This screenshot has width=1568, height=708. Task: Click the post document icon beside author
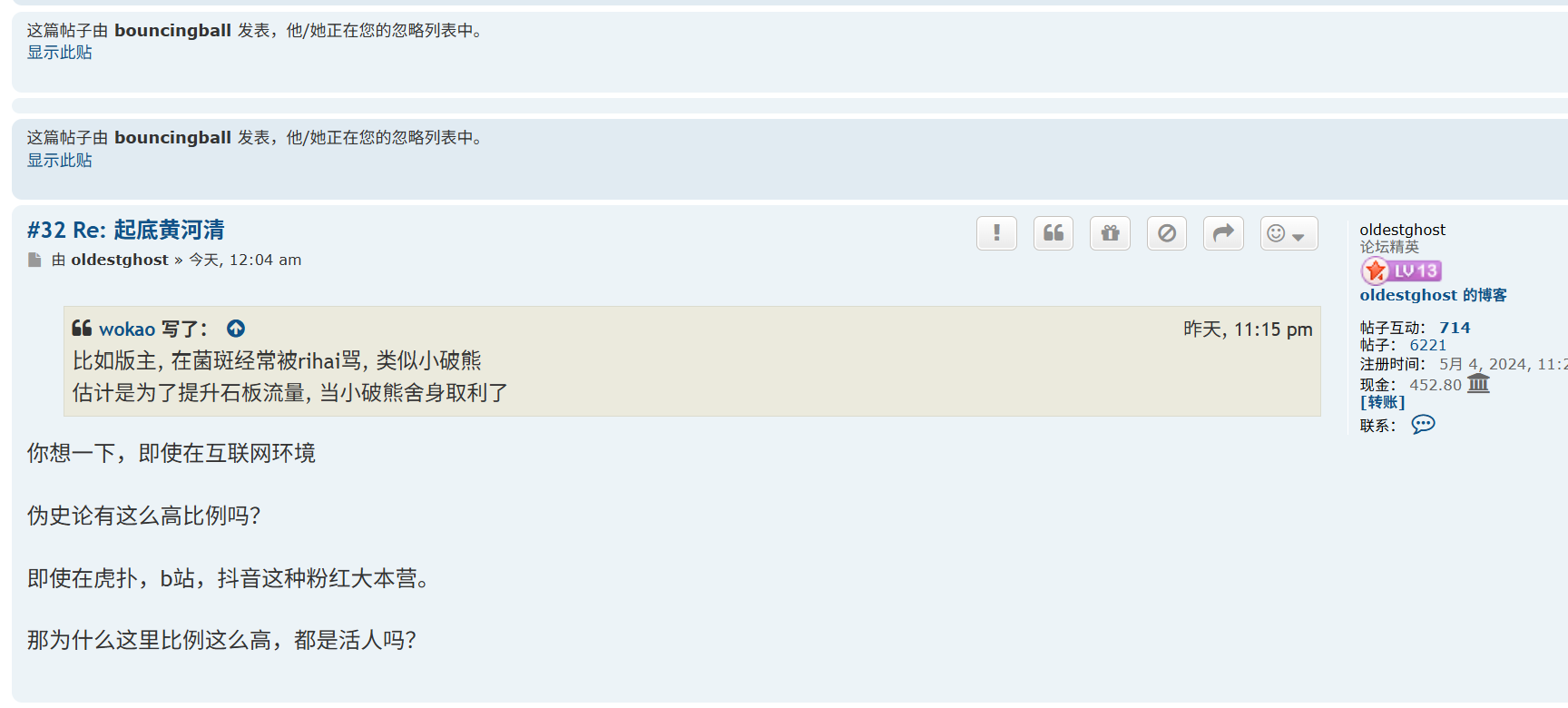point(34,261)
